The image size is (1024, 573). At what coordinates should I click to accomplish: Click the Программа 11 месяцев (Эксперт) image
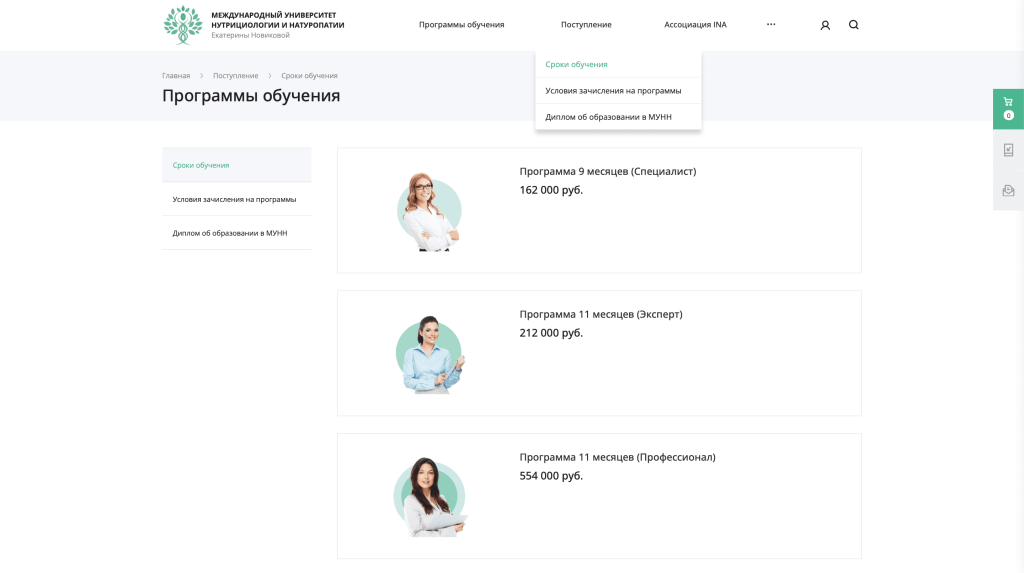tap(429, 354)
